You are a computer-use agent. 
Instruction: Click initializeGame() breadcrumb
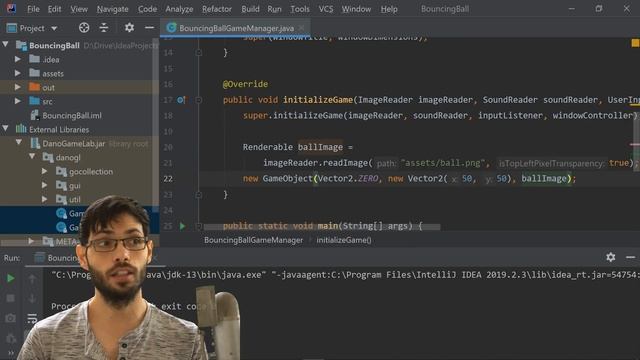pyautogui.click(x=344, y=240)
